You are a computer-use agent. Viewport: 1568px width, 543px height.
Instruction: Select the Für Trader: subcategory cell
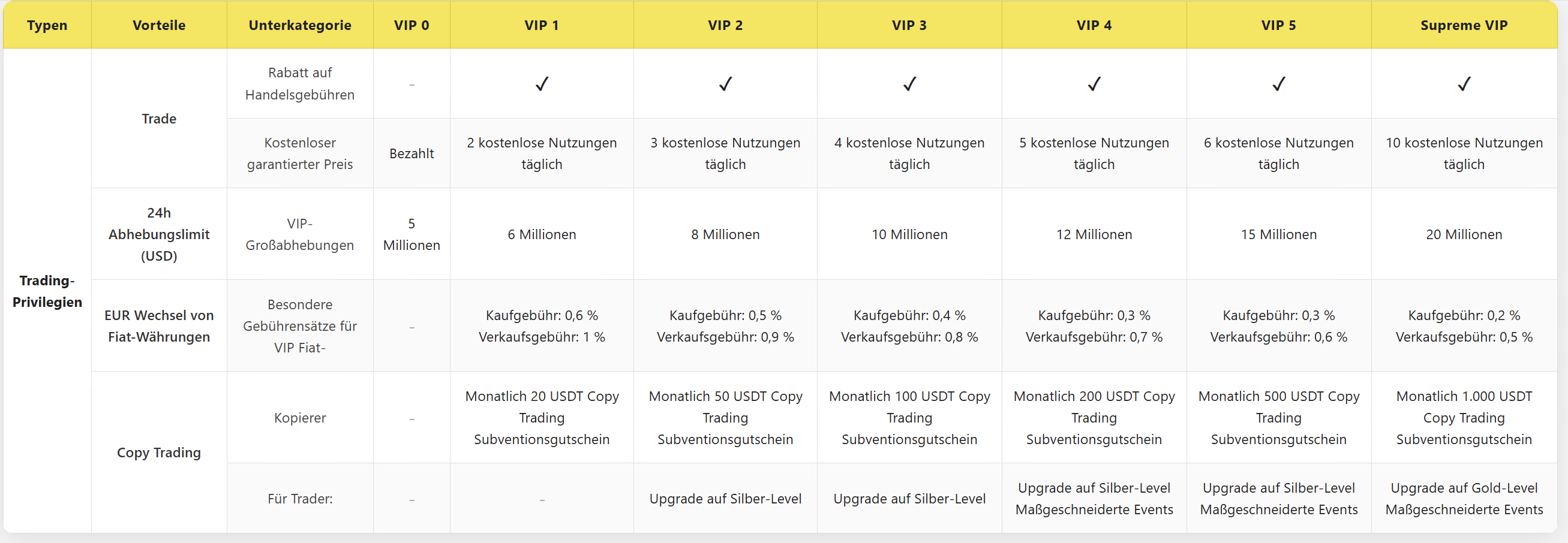[x=299, y=499]
